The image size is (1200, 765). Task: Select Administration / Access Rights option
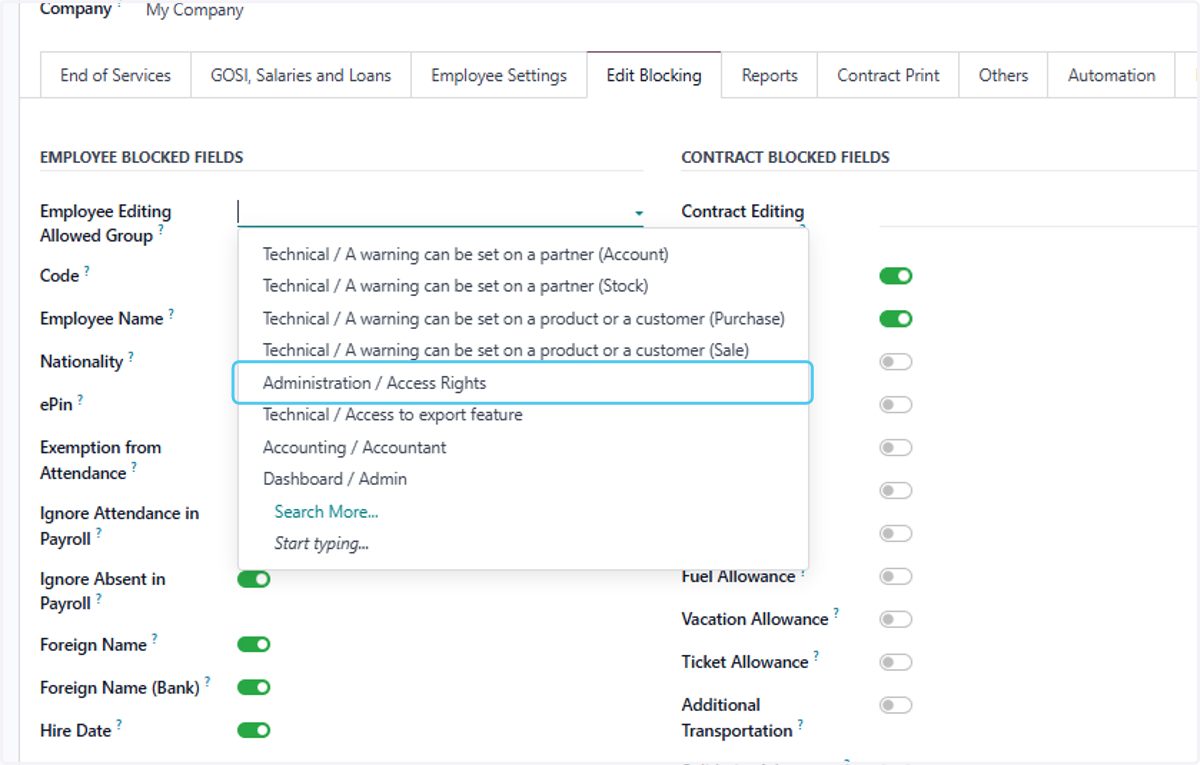(x=523, y=382)
